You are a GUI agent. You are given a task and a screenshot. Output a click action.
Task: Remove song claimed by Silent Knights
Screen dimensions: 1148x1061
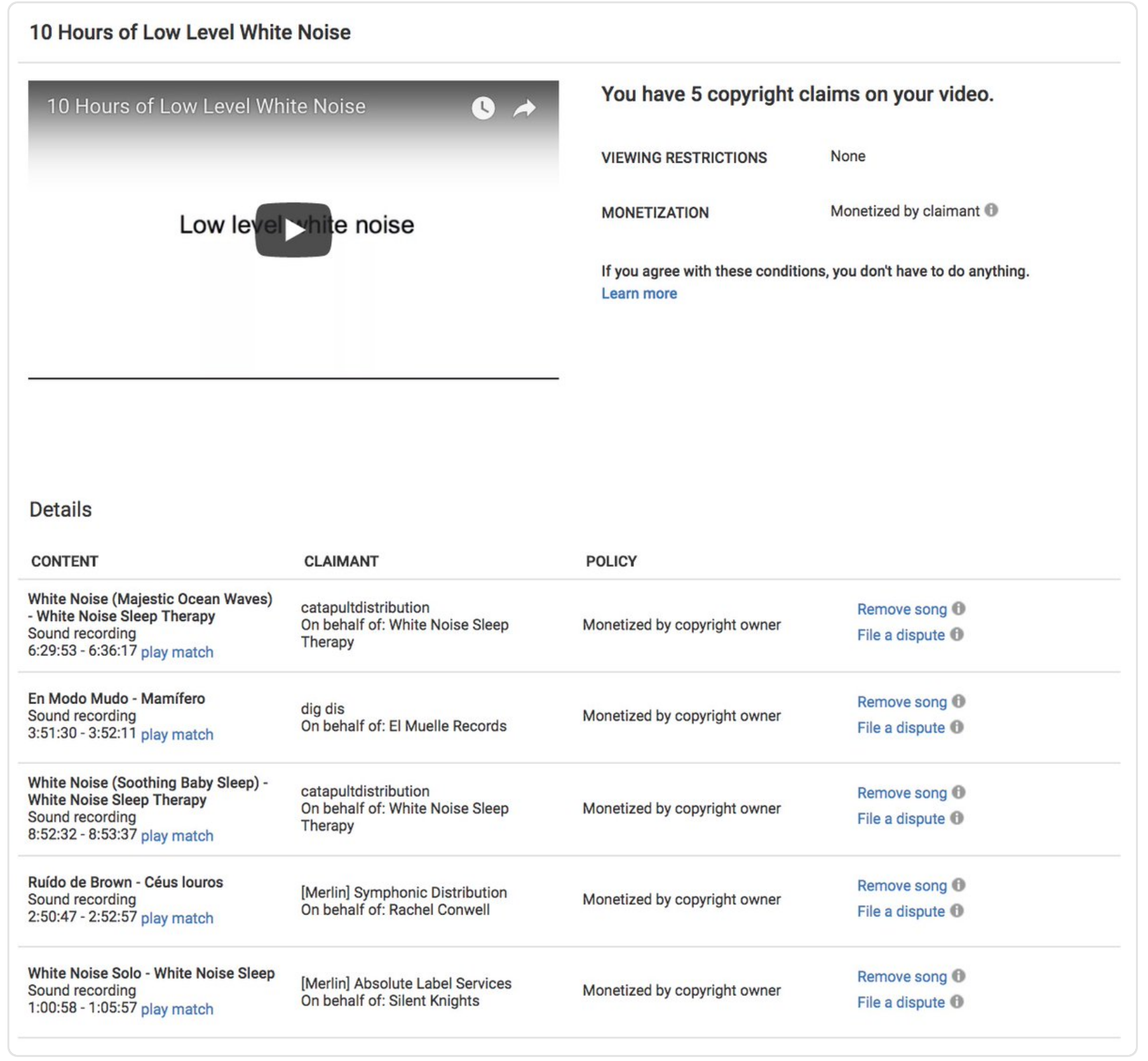tap(901, 976)
